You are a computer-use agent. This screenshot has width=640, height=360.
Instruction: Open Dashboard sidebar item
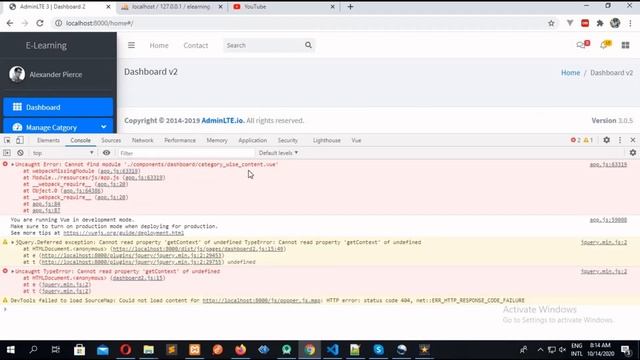pos(58,107)
